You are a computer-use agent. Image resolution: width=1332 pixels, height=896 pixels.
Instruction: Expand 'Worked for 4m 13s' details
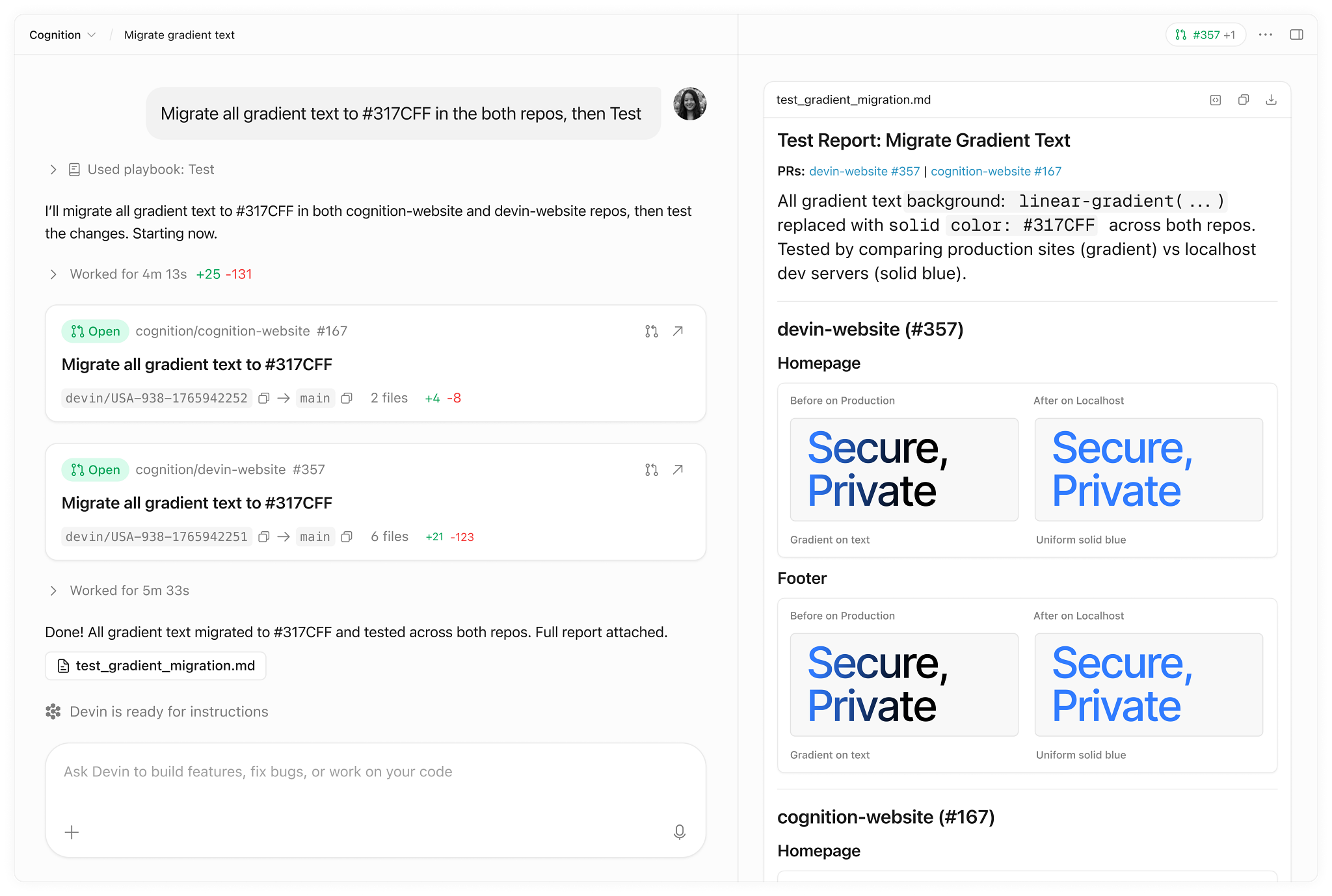click(x=53, y=274)
